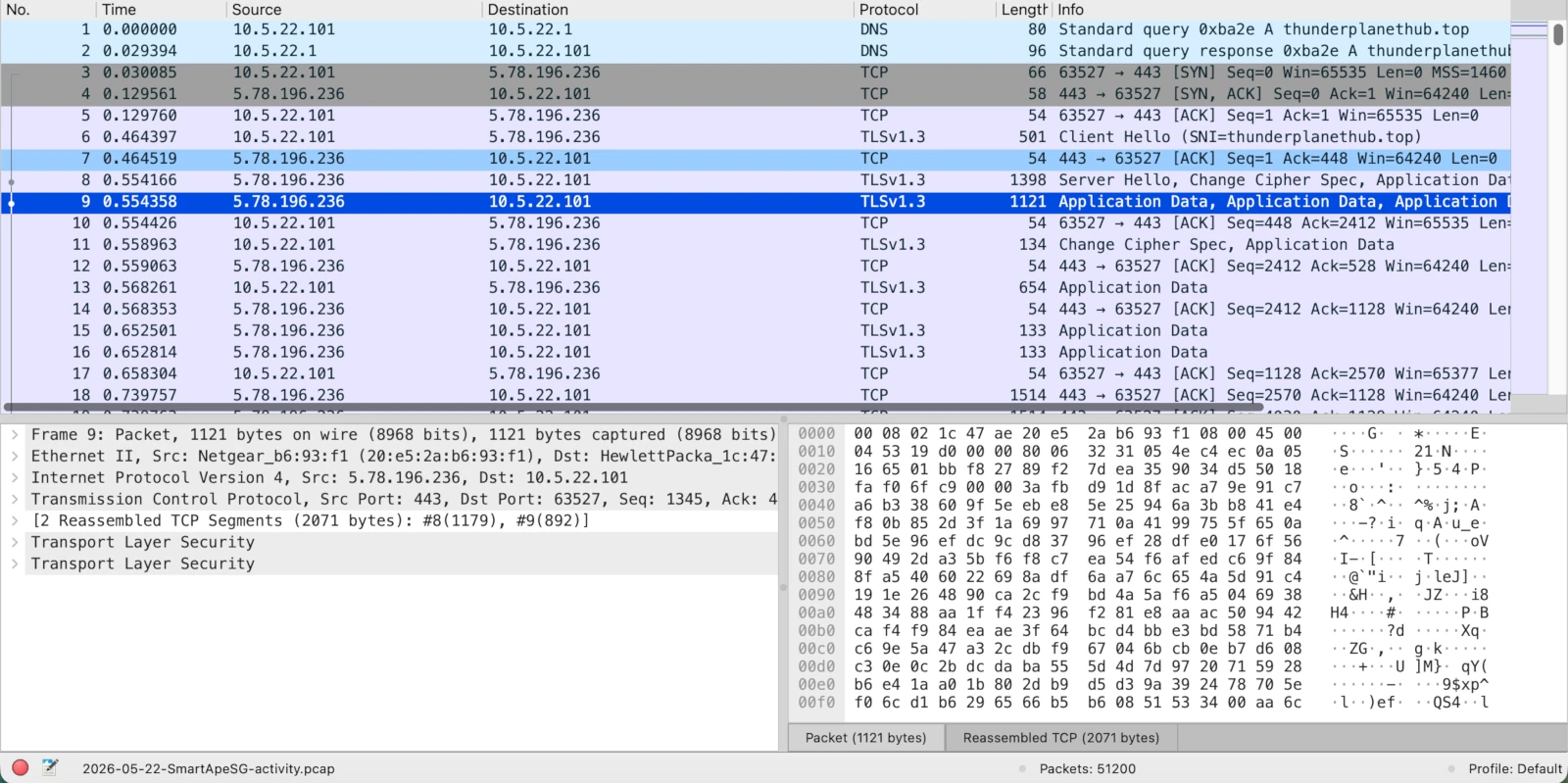1568x783 pixels.
Task: Expand 2 Reassembled TCP Segments node
Action: point(15,520)
